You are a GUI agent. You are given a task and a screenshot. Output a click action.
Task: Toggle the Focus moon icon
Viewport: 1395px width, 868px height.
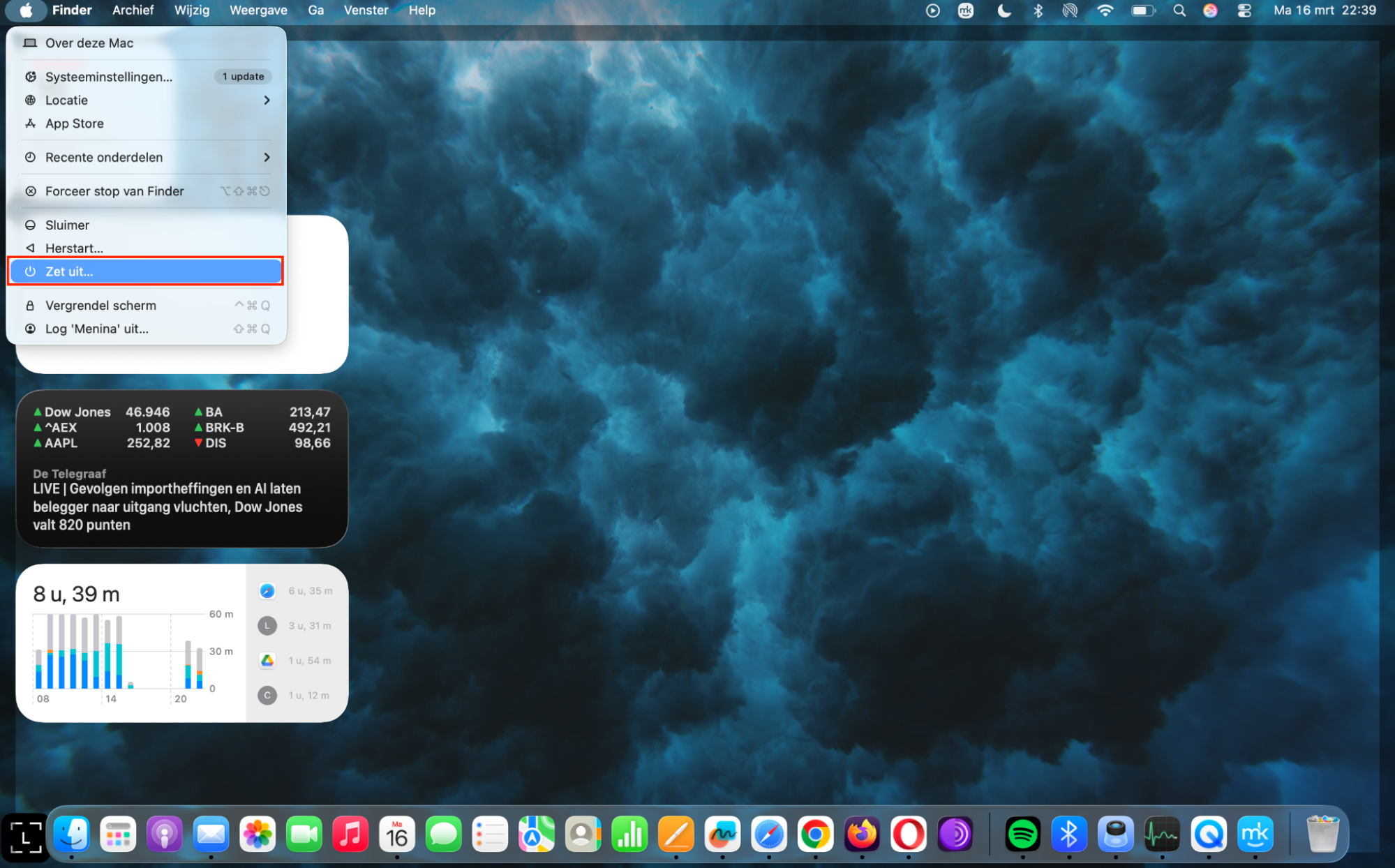1004,10
